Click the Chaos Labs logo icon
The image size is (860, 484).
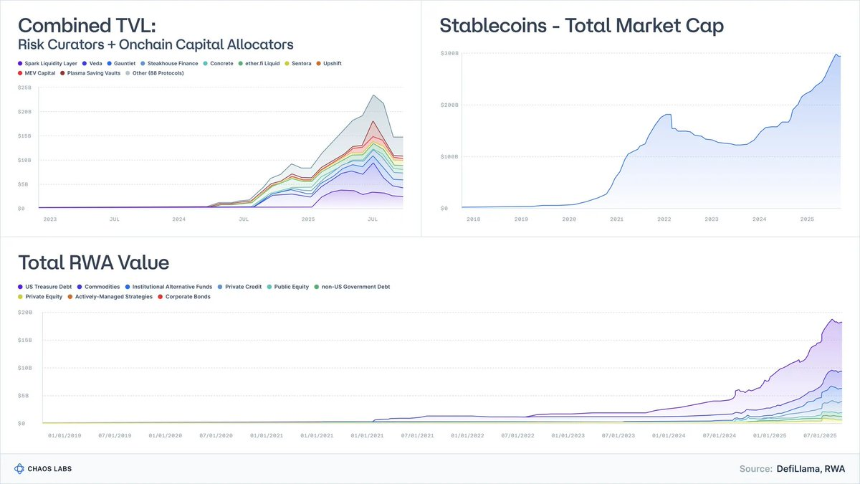point(19,469)
